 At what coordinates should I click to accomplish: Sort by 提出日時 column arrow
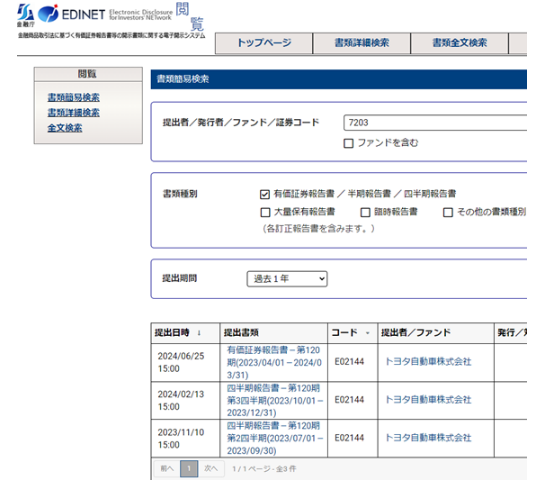click(x=199, y=333)
